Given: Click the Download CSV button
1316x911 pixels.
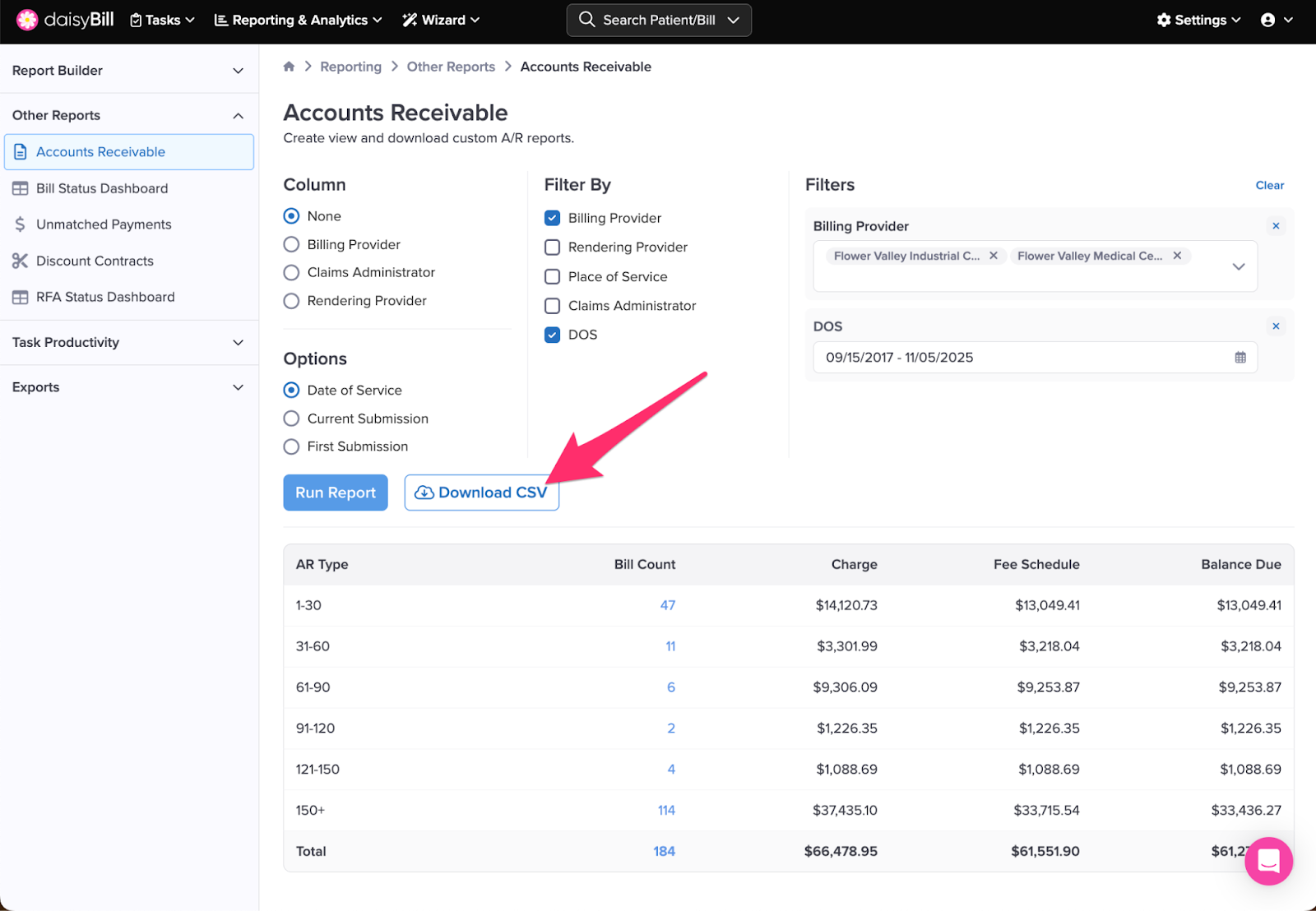Looking at the screenshot, I should click(481, 492).
